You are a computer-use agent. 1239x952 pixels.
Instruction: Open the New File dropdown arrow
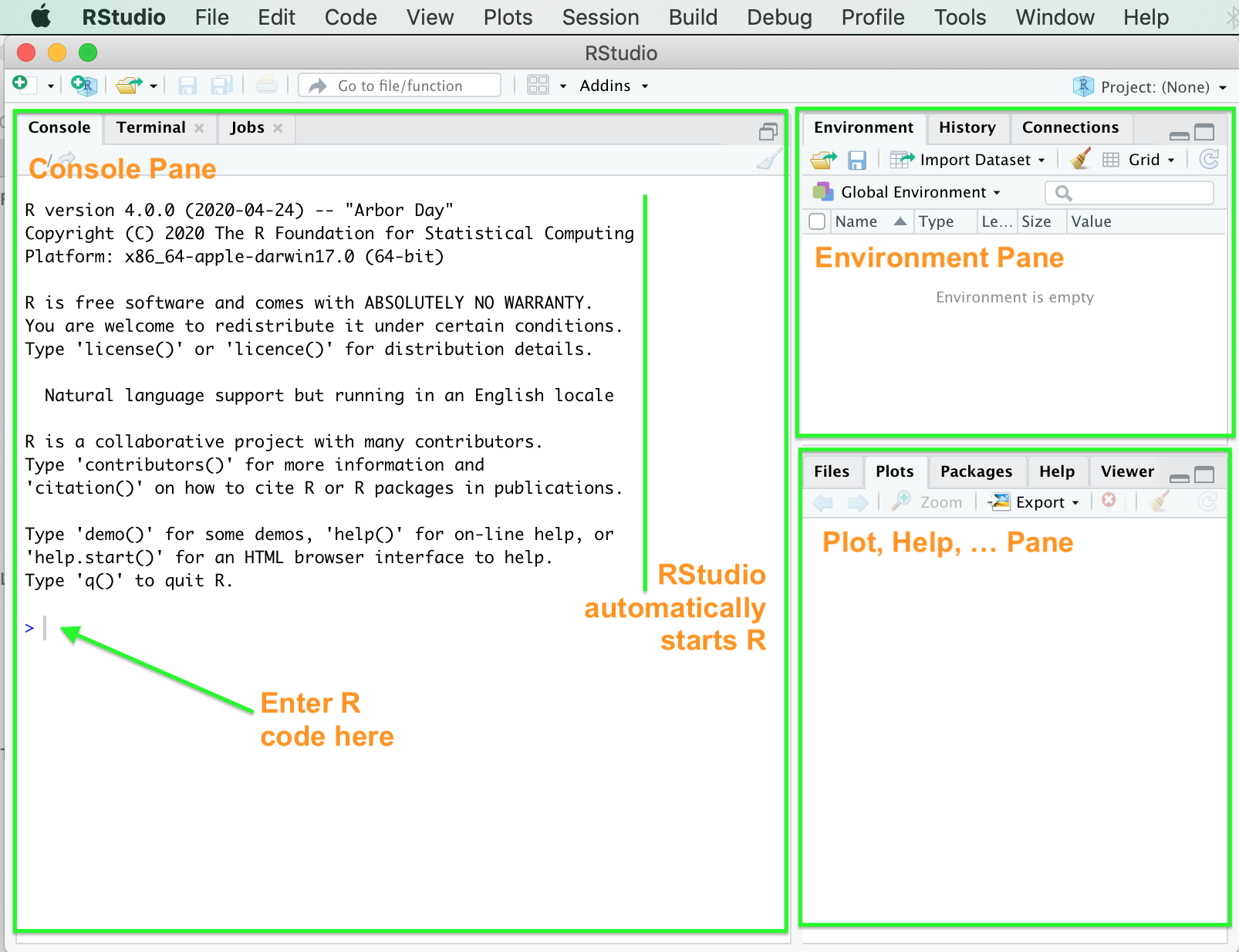50,86
